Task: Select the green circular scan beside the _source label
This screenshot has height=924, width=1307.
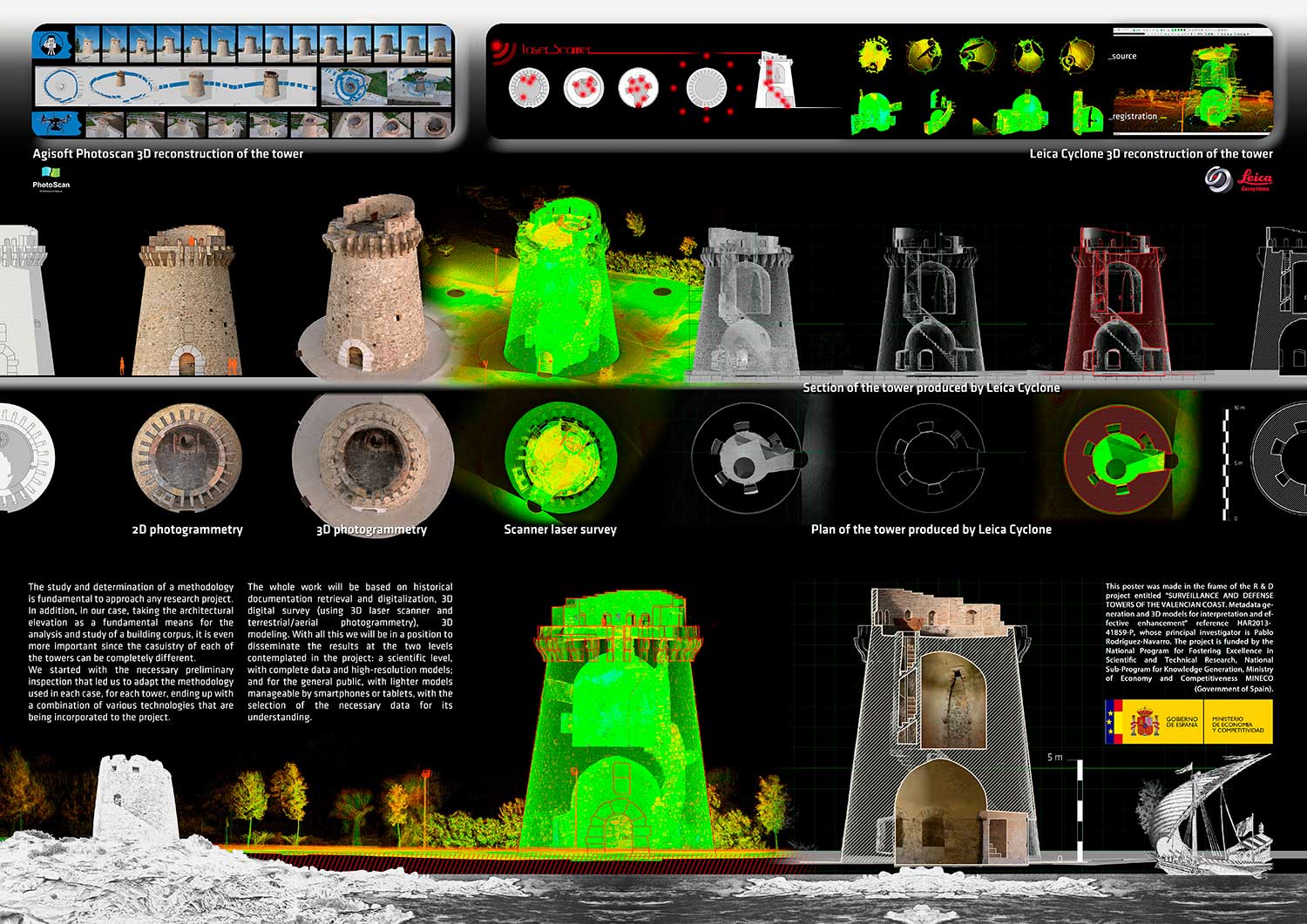Action: [1077, 55]
